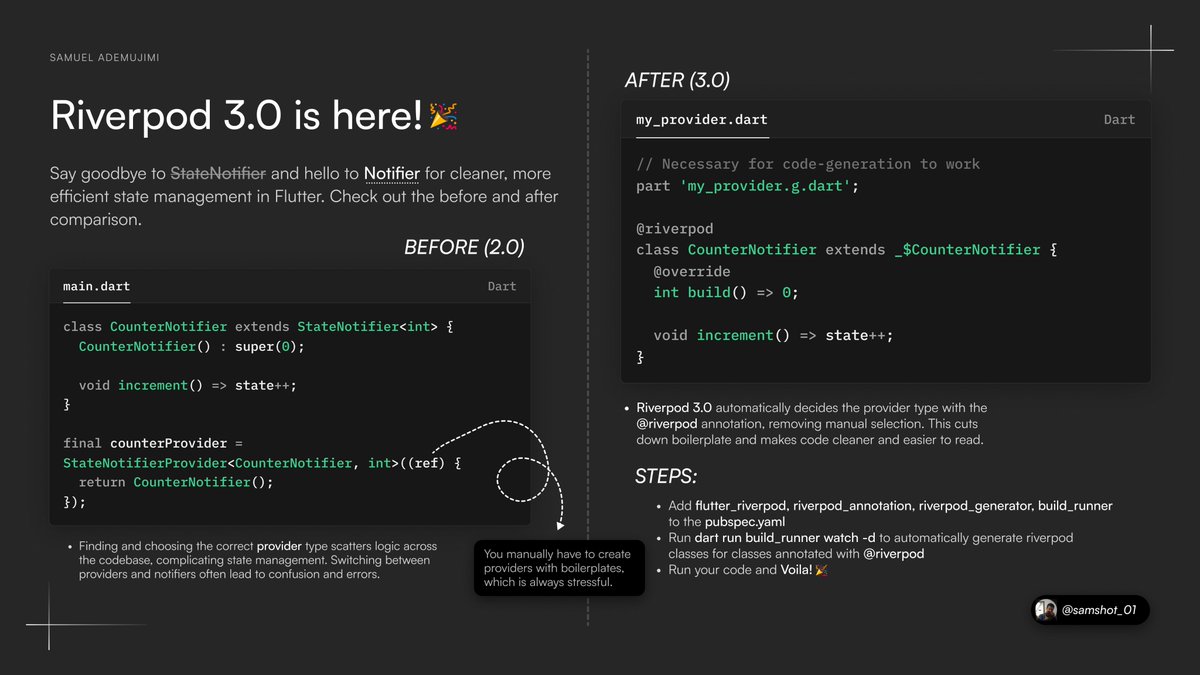Click the 'extends _$CounterNotifier' class line

[846, 249]
